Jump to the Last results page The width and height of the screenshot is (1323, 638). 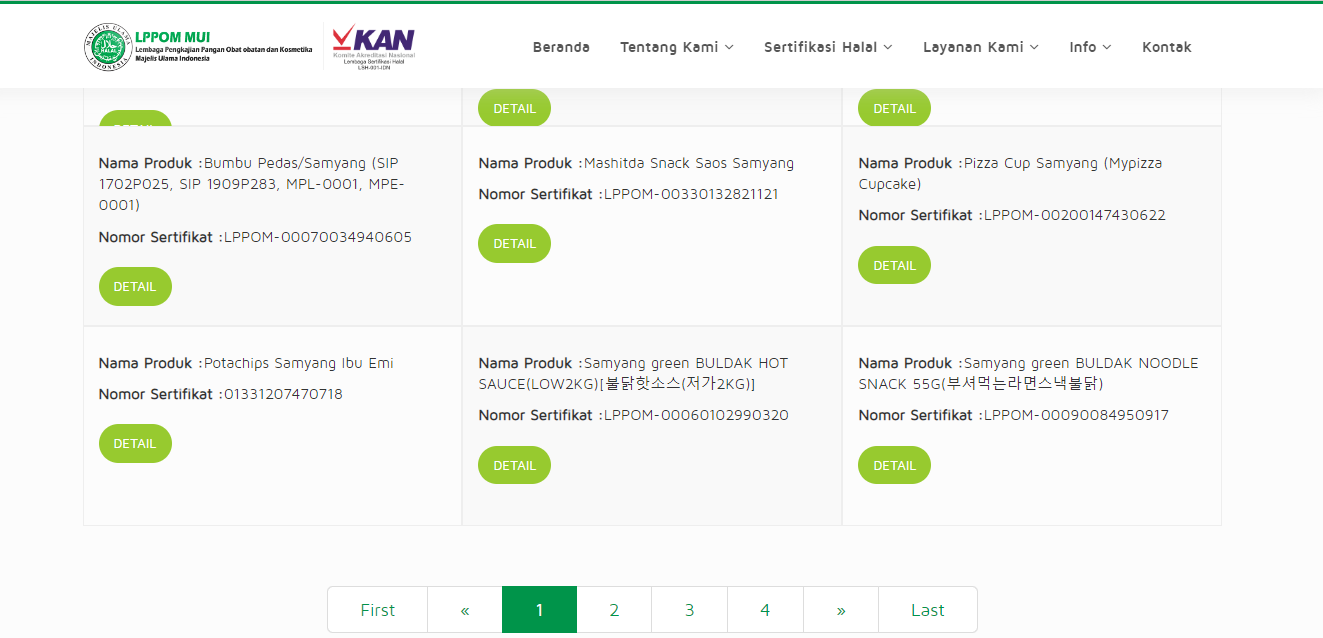click(x=927, y=610)
